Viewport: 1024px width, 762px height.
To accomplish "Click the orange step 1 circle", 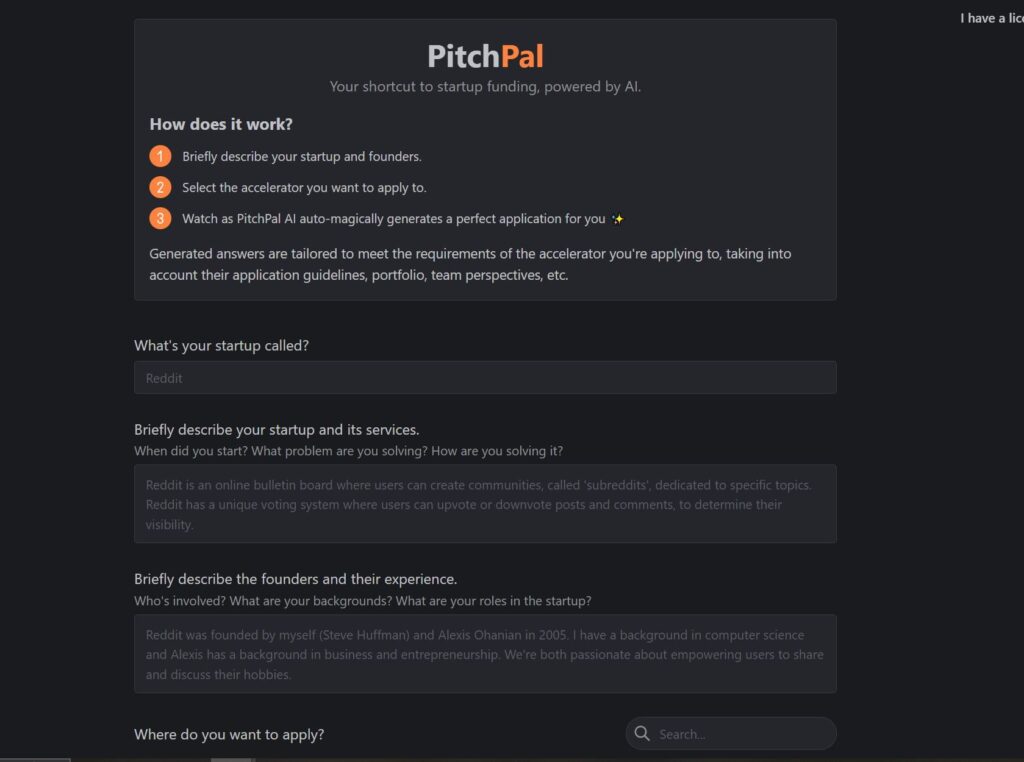I will coord(160,156).
